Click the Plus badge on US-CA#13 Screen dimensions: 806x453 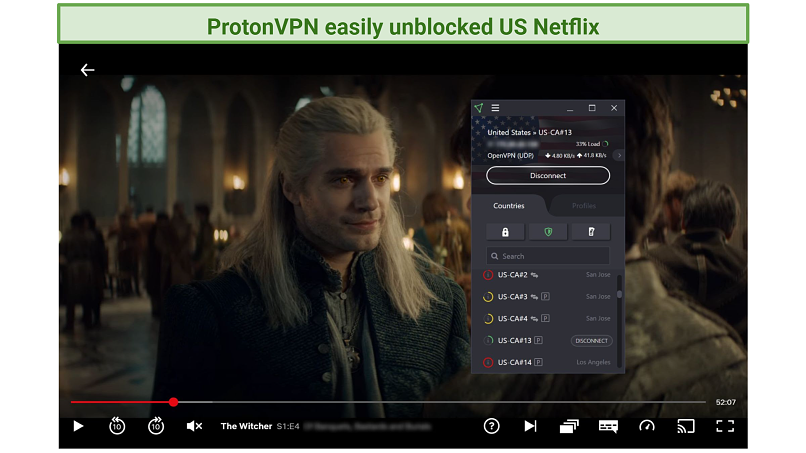click(x=538, y=340)
